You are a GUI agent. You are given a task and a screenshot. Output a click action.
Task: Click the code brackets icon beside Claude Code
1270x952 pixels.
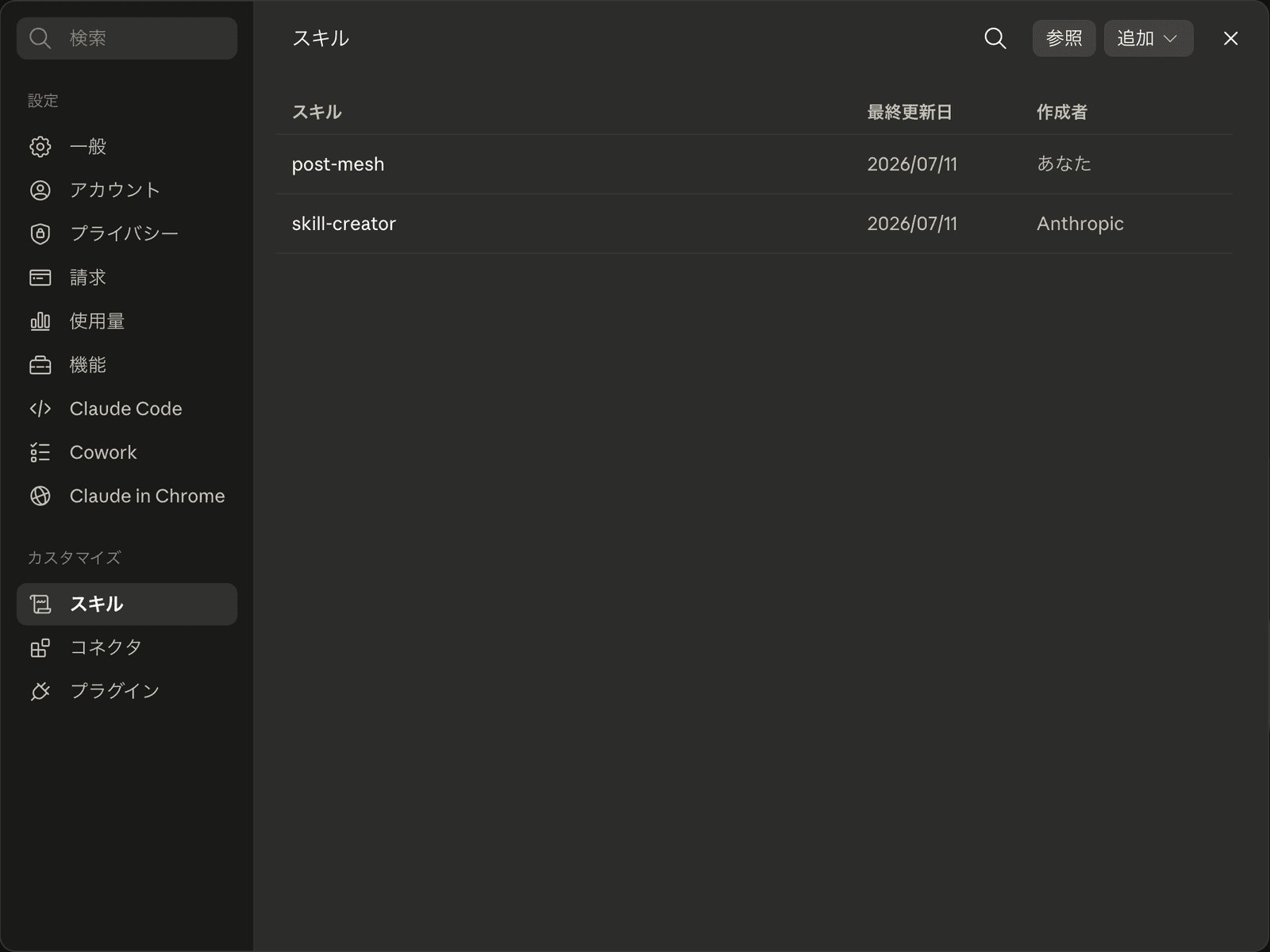[x=40, y=409]
